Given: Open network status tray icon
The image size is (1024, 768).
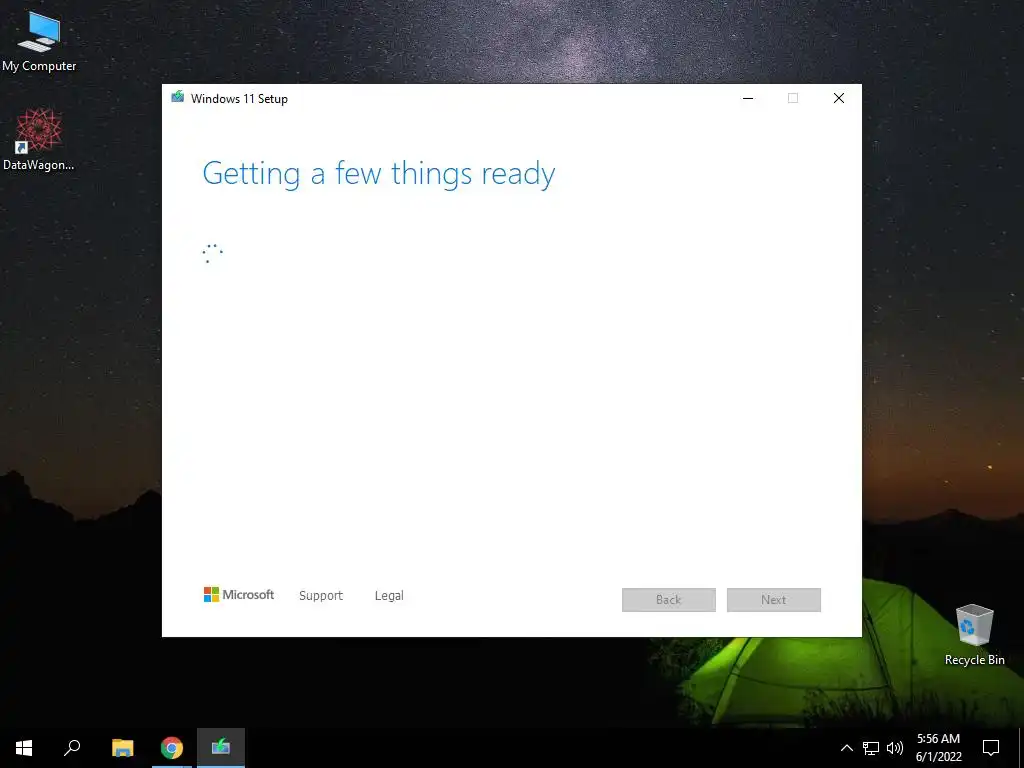Looking at the screenshot, I should pos(871,748).
